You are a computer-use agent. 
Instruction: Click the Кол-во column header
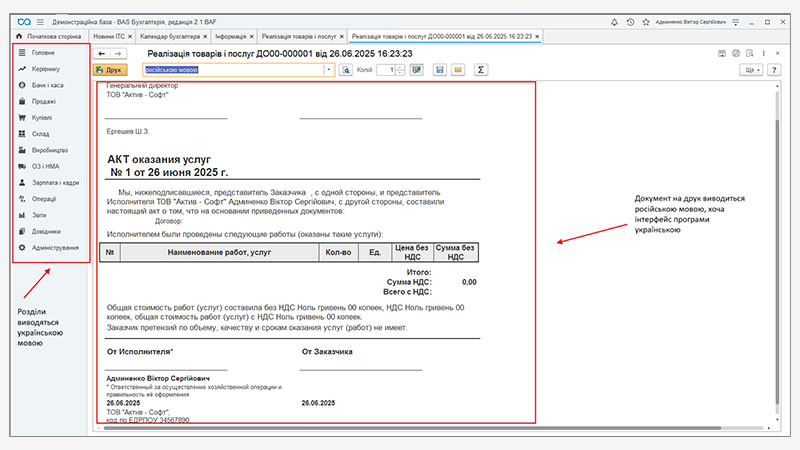pos(338,252)
